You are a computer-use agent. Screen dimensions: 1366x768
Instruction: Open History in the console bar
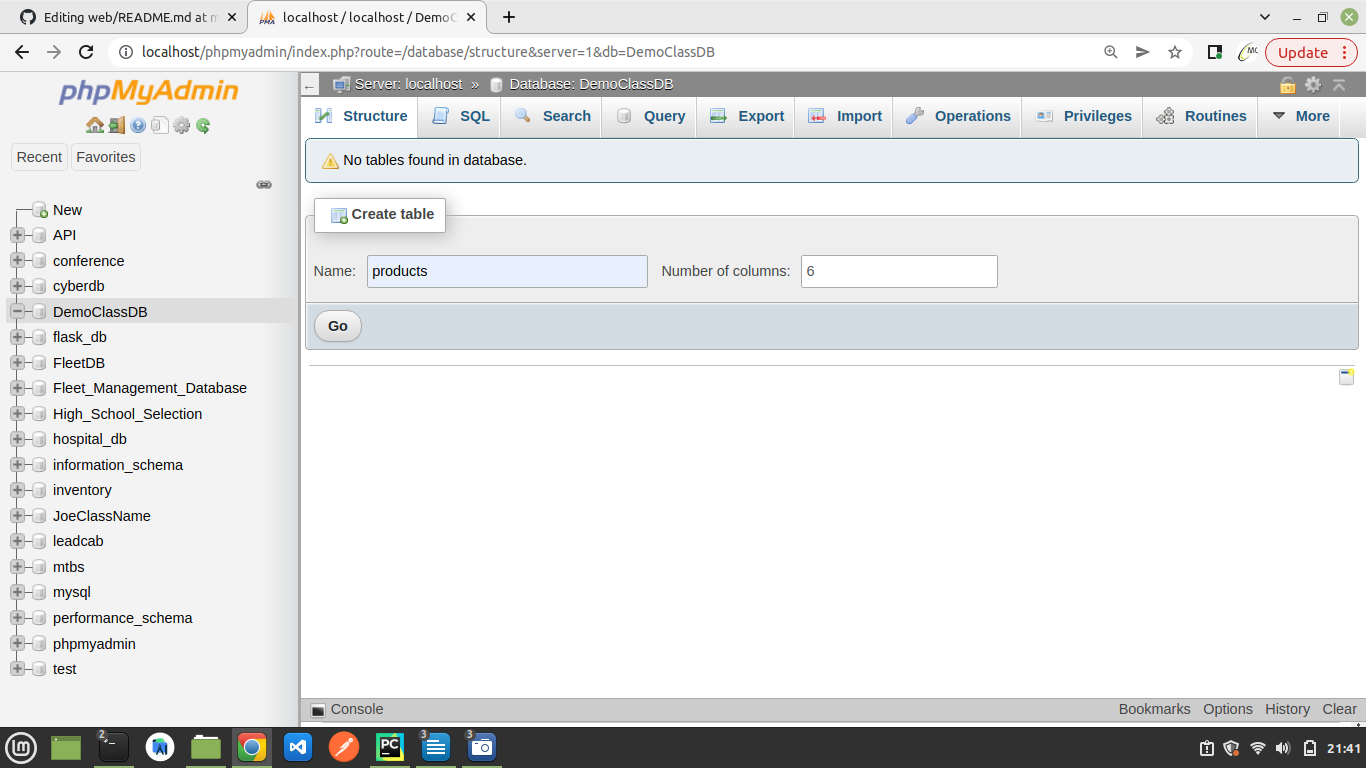point(1287,709)
